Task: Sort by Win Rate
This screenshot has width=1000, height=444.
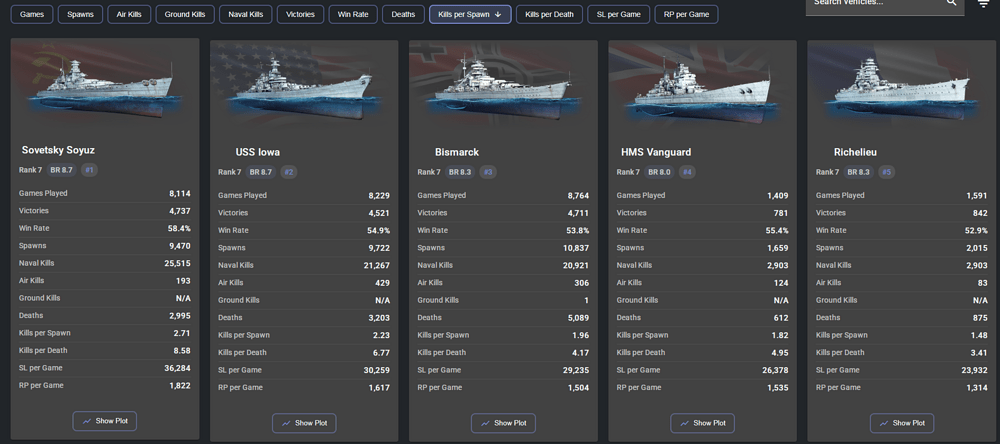Action: point(353,14)
